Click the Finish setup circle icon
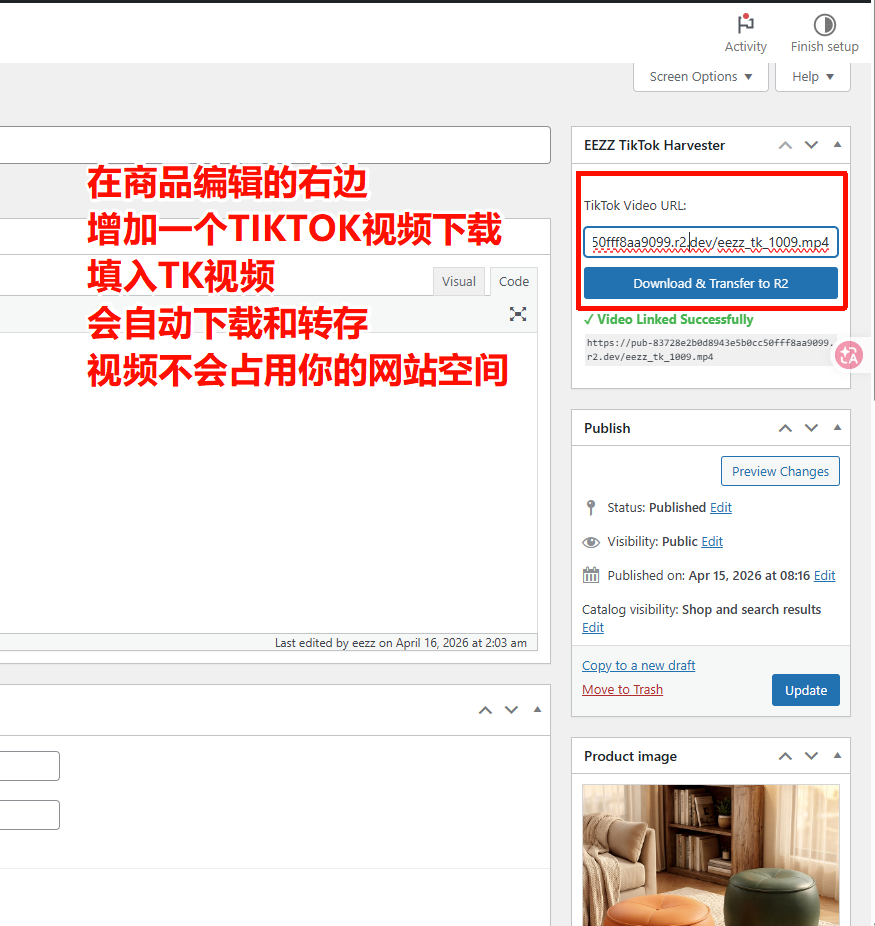Screen dimensions: 875x926 [824, 25]
